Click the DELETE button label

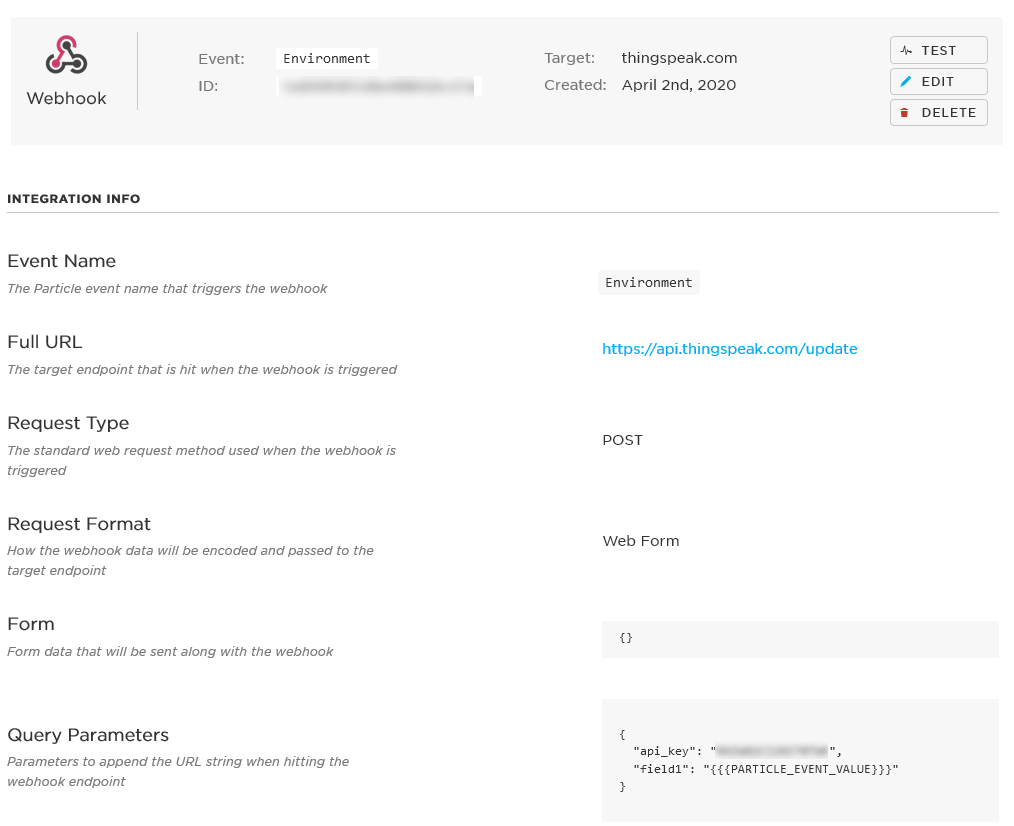point(949,113)
